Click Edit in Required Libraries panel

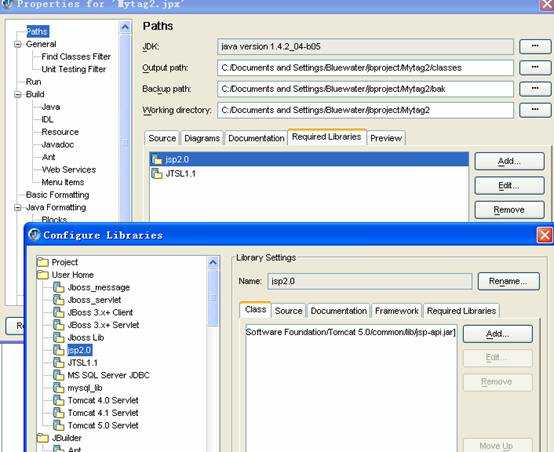coord(509,186)
